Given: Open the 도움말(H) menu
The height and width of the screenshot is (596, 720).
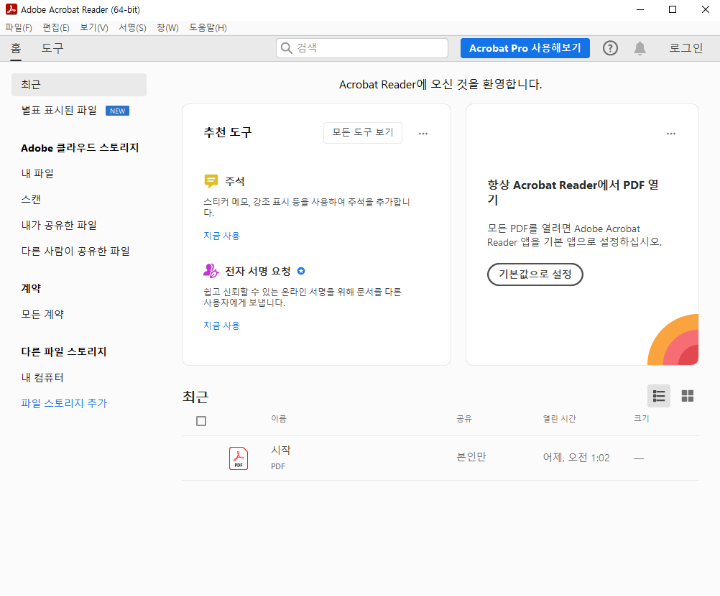Looking at the screenshot, I should pyautogui.click(x=208, y=28).
